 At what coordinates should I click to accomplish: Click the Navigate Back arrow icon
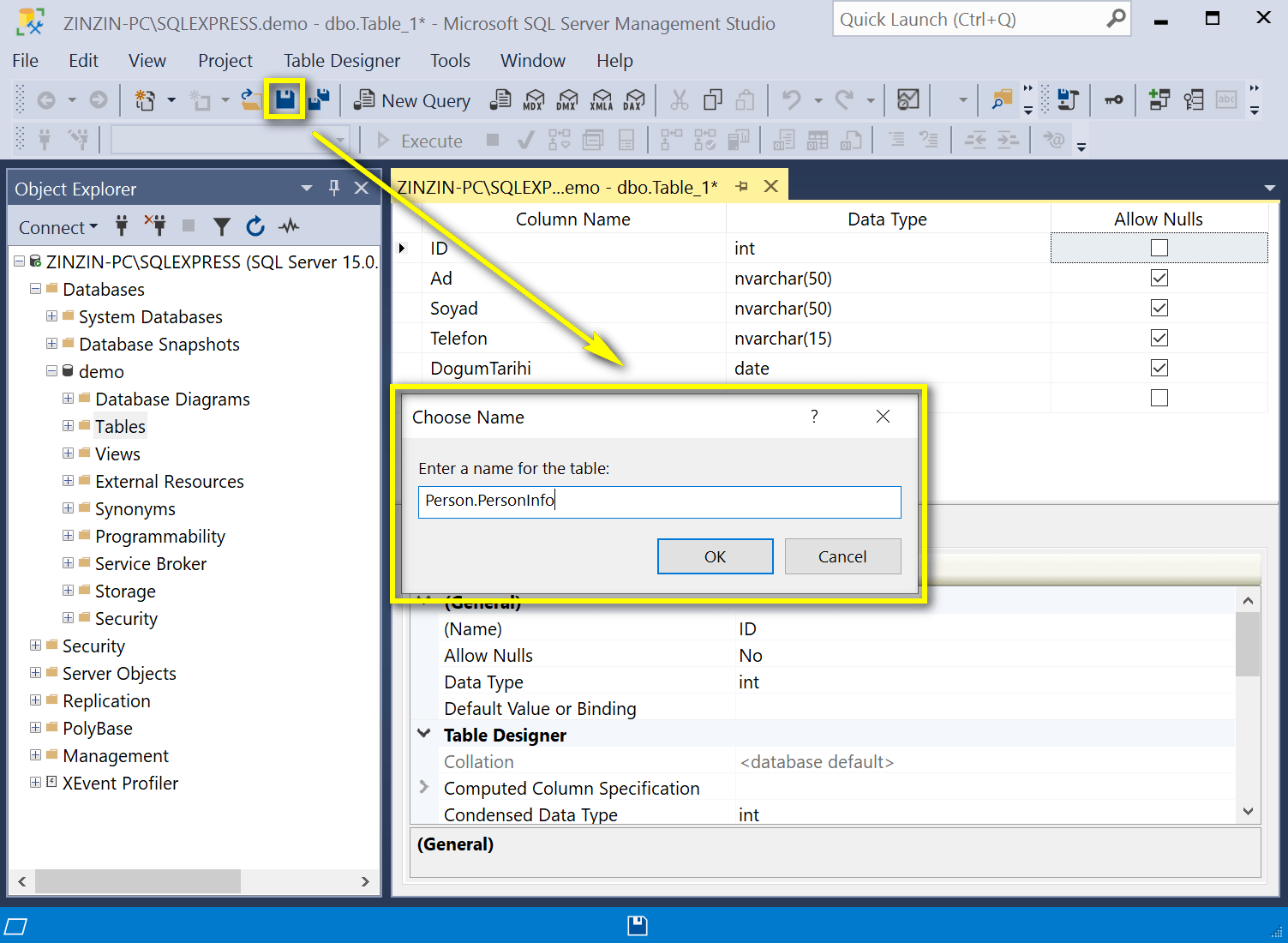[46, 100]
